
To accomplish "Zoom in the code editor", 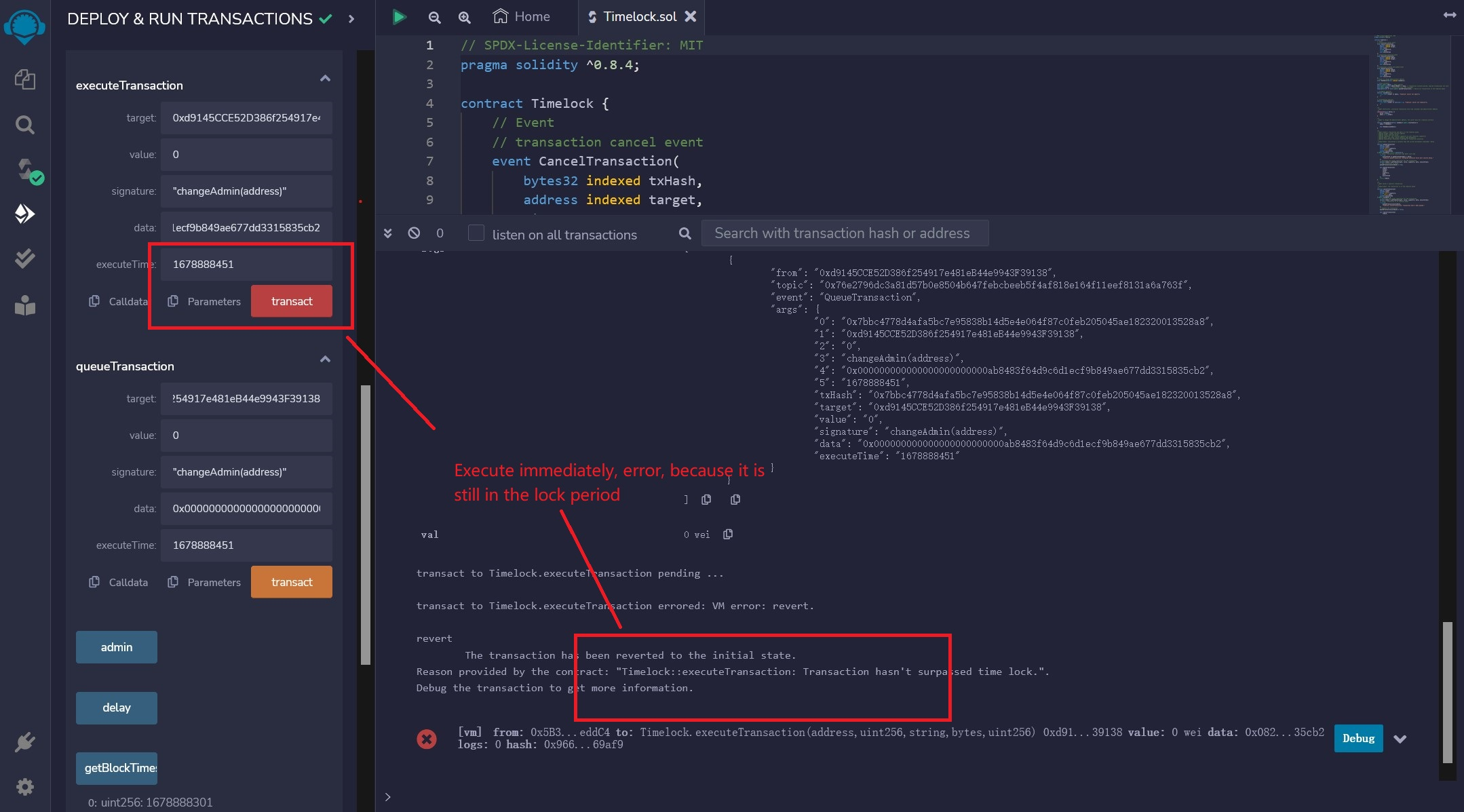I will point(464,18).
